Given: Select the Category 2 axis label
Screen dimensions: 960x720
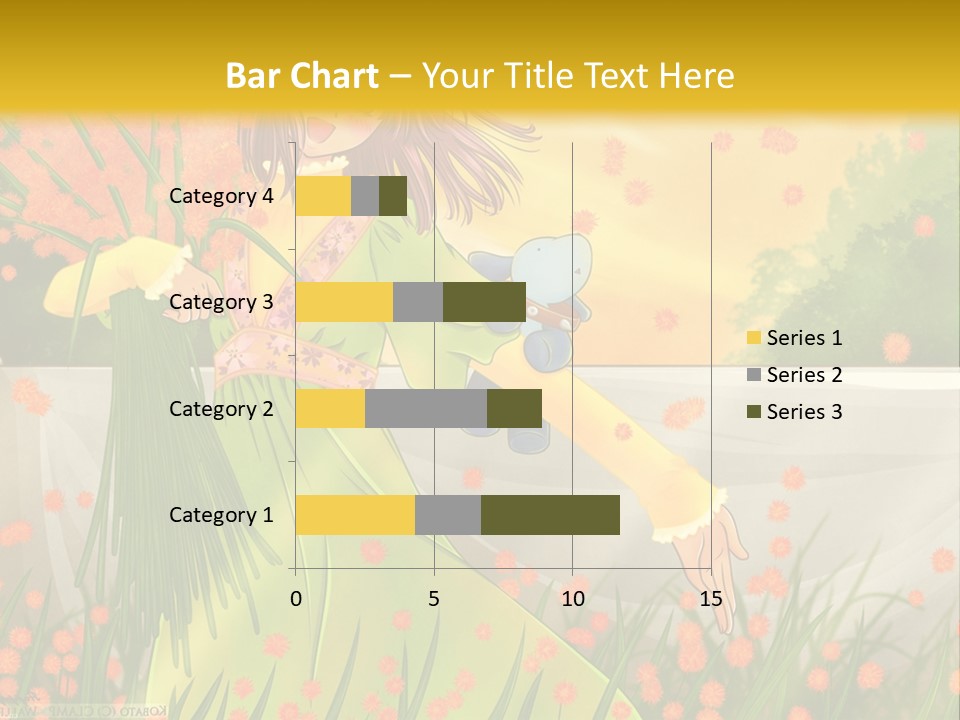Looking at the screenshot, I should tap(221, 408).
